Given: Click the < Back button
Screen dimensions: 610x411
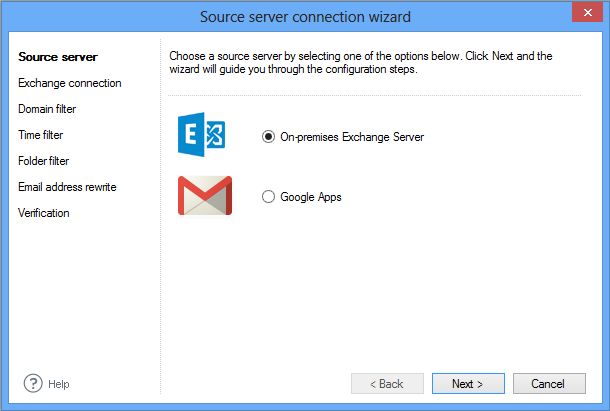Looking at the screenshot, I should point(387,384).
